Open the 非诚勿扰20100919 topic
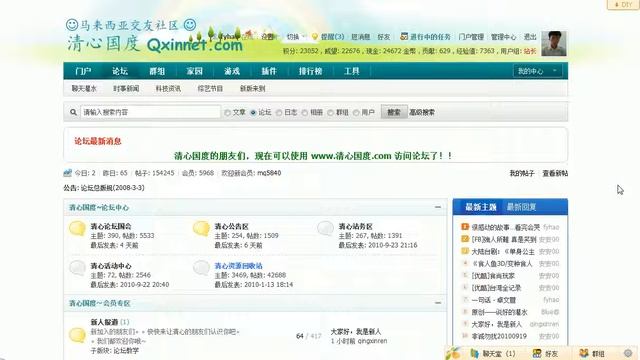This screenshot has width=640, height=360. point(499,336)
